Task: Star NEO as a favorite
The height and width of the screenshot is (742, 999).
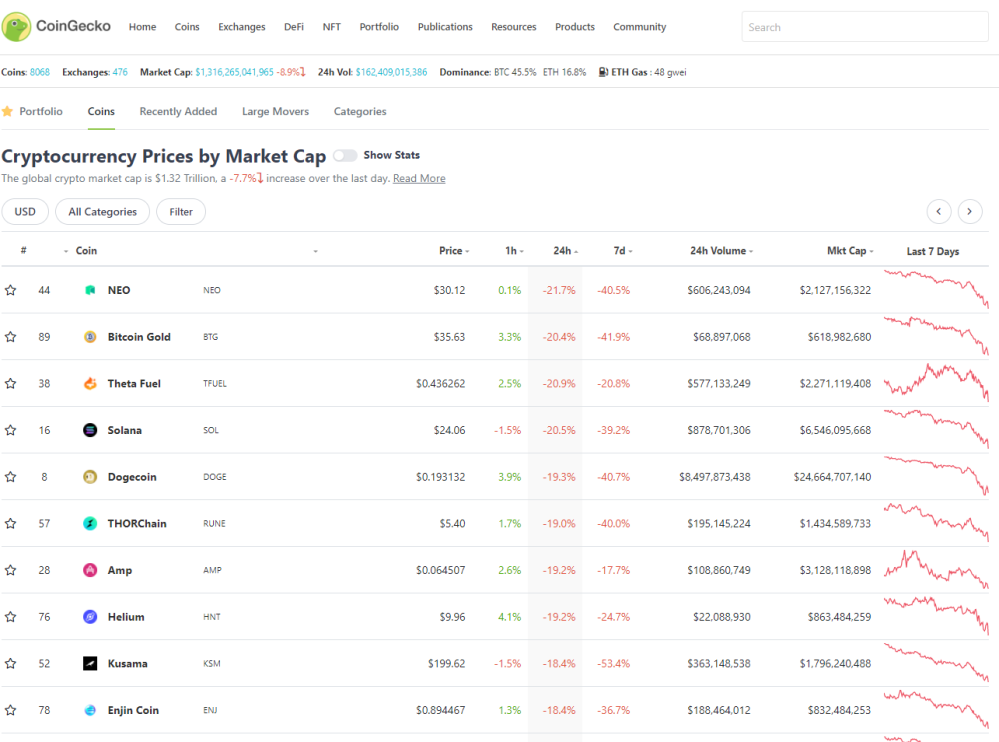Action: [x=11, y=290]
